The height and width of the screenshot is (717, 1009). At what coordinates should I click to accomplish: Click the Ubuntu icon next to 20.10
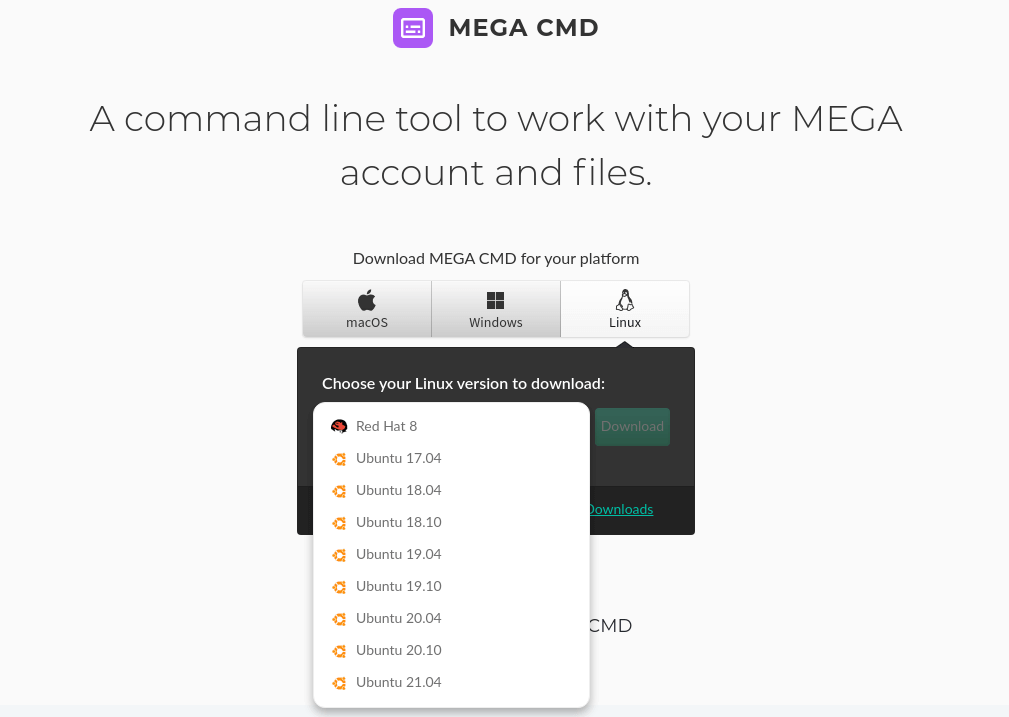340,650
